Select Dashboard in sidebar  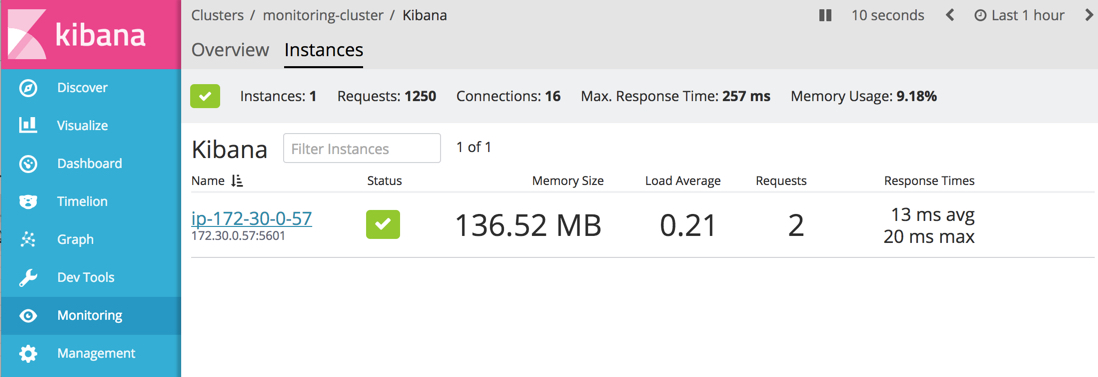(x=90, y=164)
